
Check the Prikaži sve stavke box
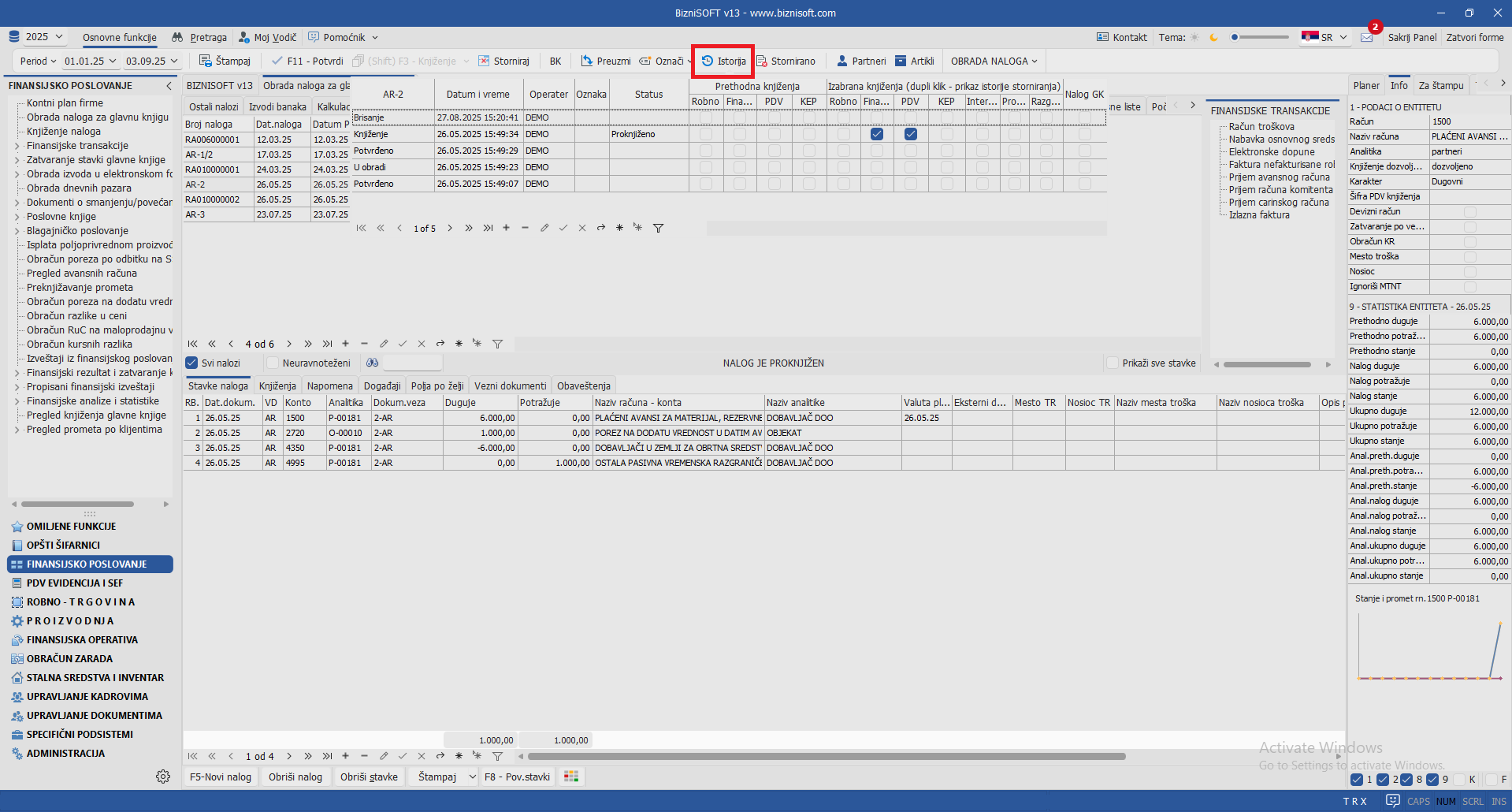click(1113, 363)
